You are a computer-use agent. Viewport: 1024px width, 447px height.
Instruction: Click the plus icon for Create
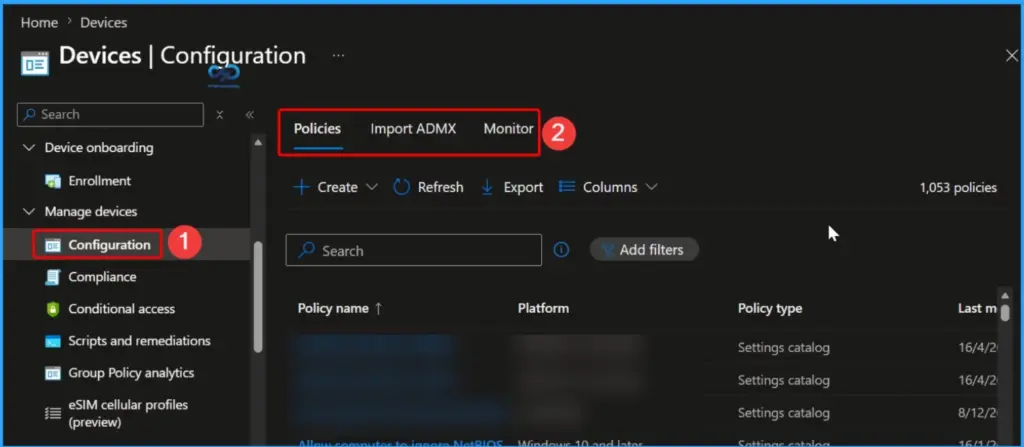pos(301,188)
